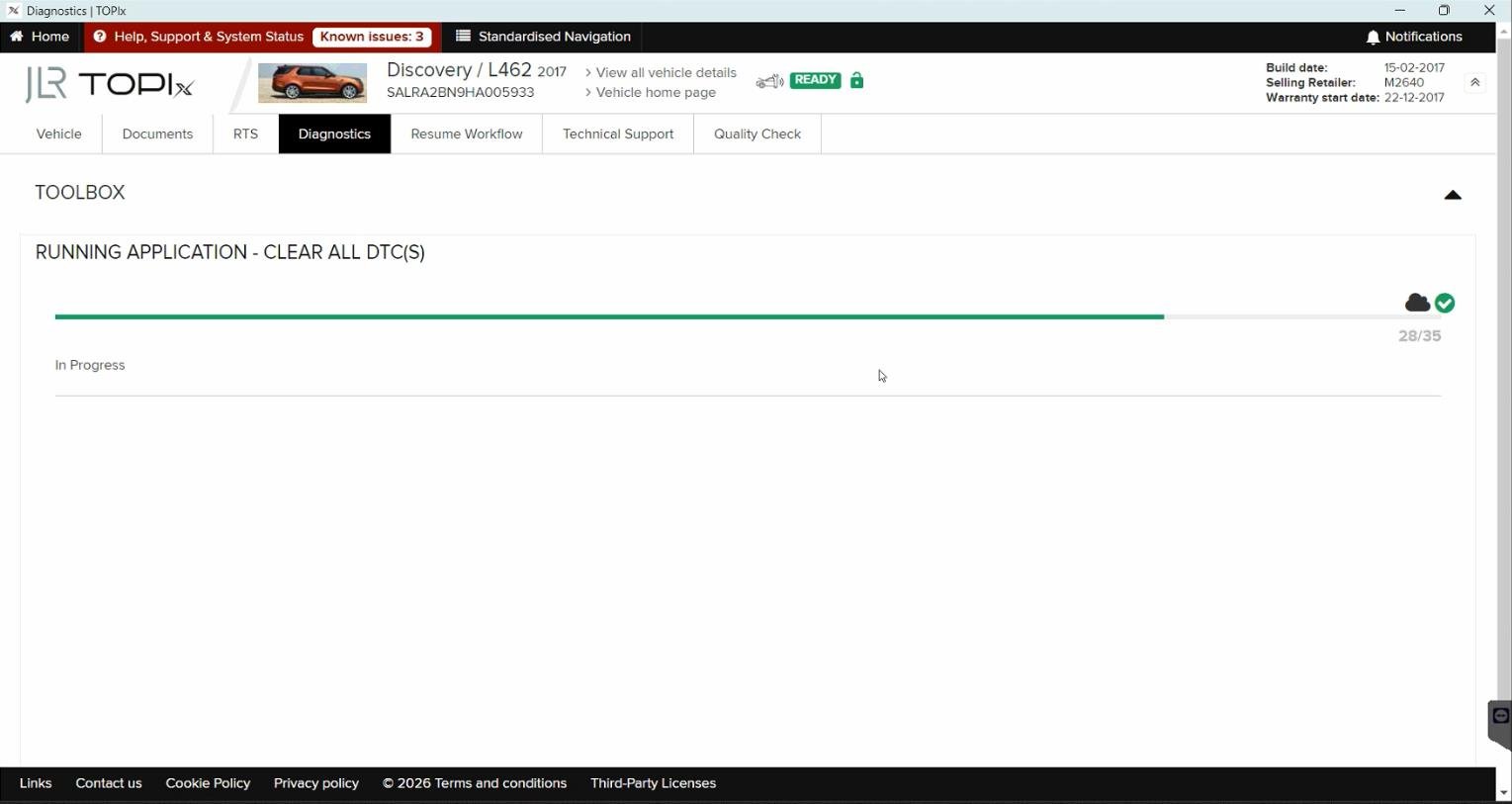Open the Resume Workflow tab
The width and height of the screenshot is (1512, 804).
point(467,134)
